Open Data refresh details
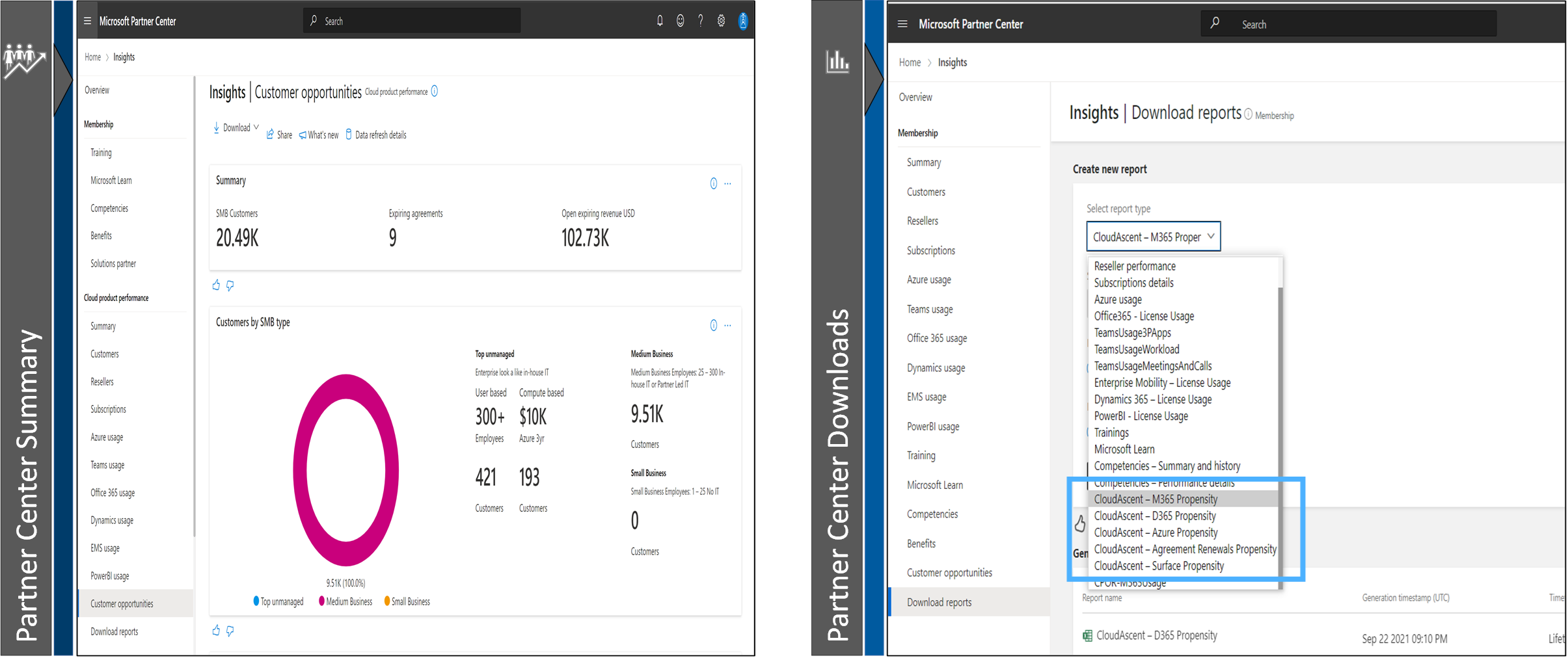This screenshot has width=1568, height=658. [x=376, y=135]
